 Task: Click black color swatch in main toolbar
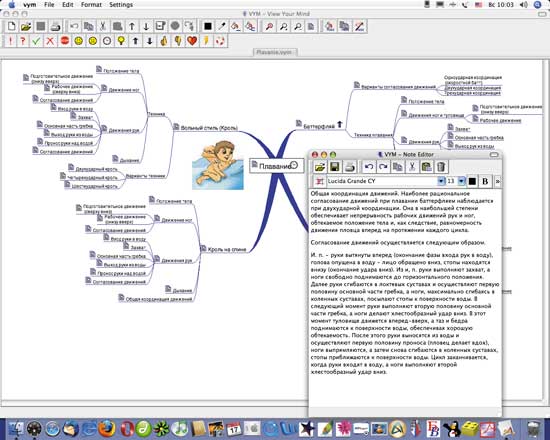click(x=208, y=26)
